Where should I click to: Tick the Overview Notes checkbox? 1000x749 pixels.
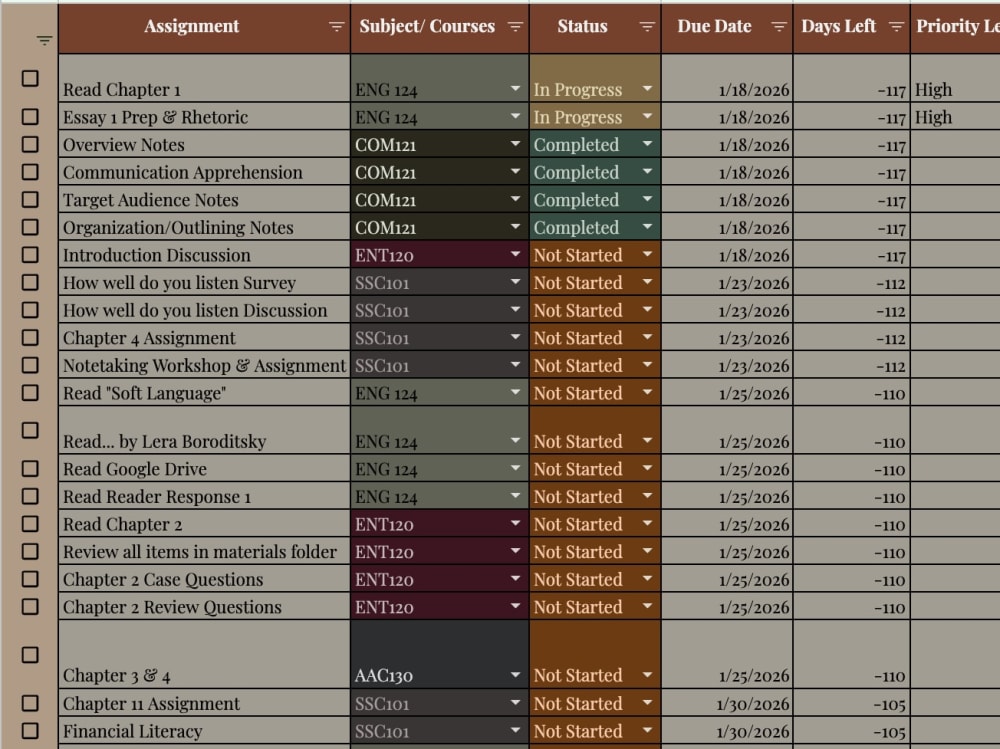(x=30, y=144)
